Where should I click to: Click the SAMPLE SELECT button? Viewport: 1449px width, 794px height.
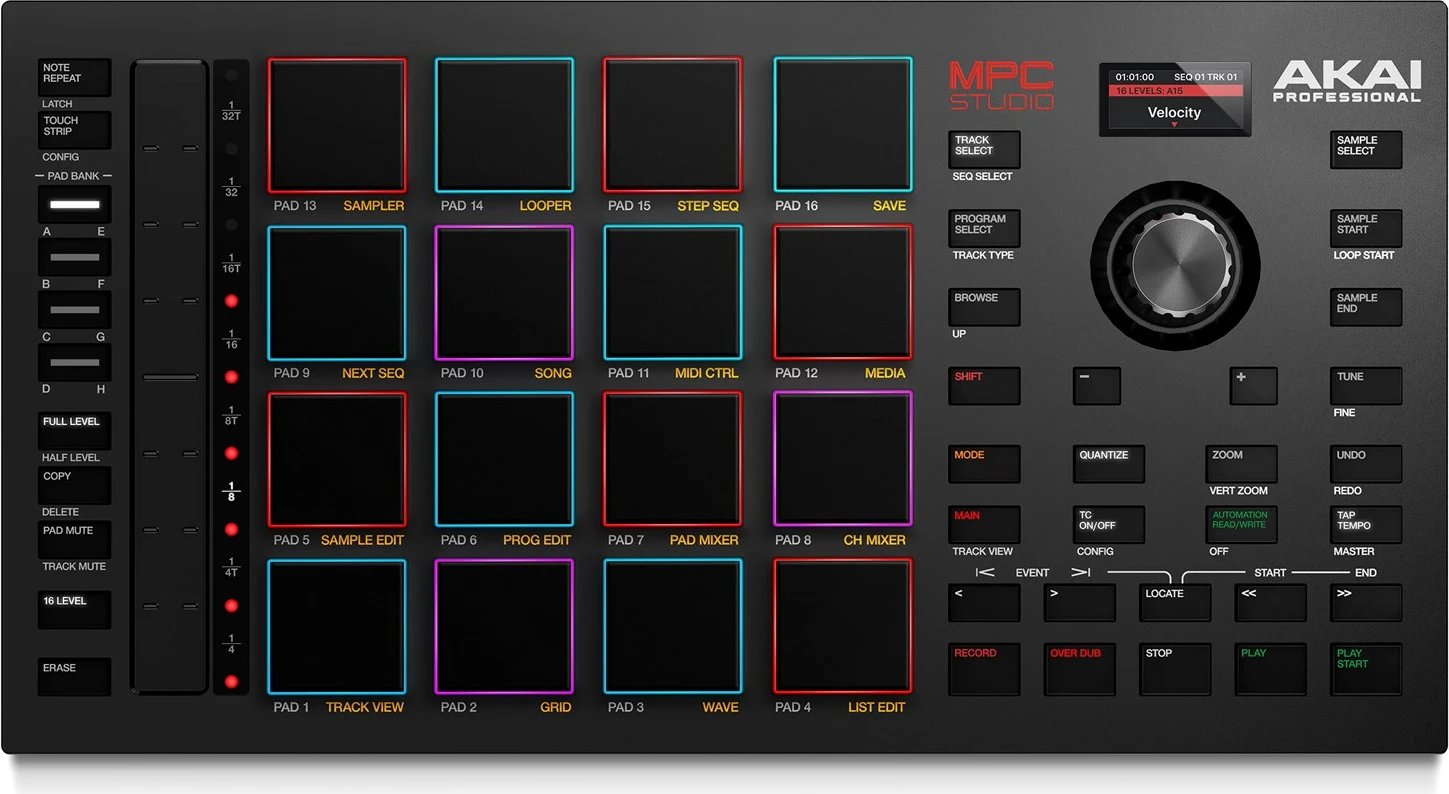tap(1366, 149)
